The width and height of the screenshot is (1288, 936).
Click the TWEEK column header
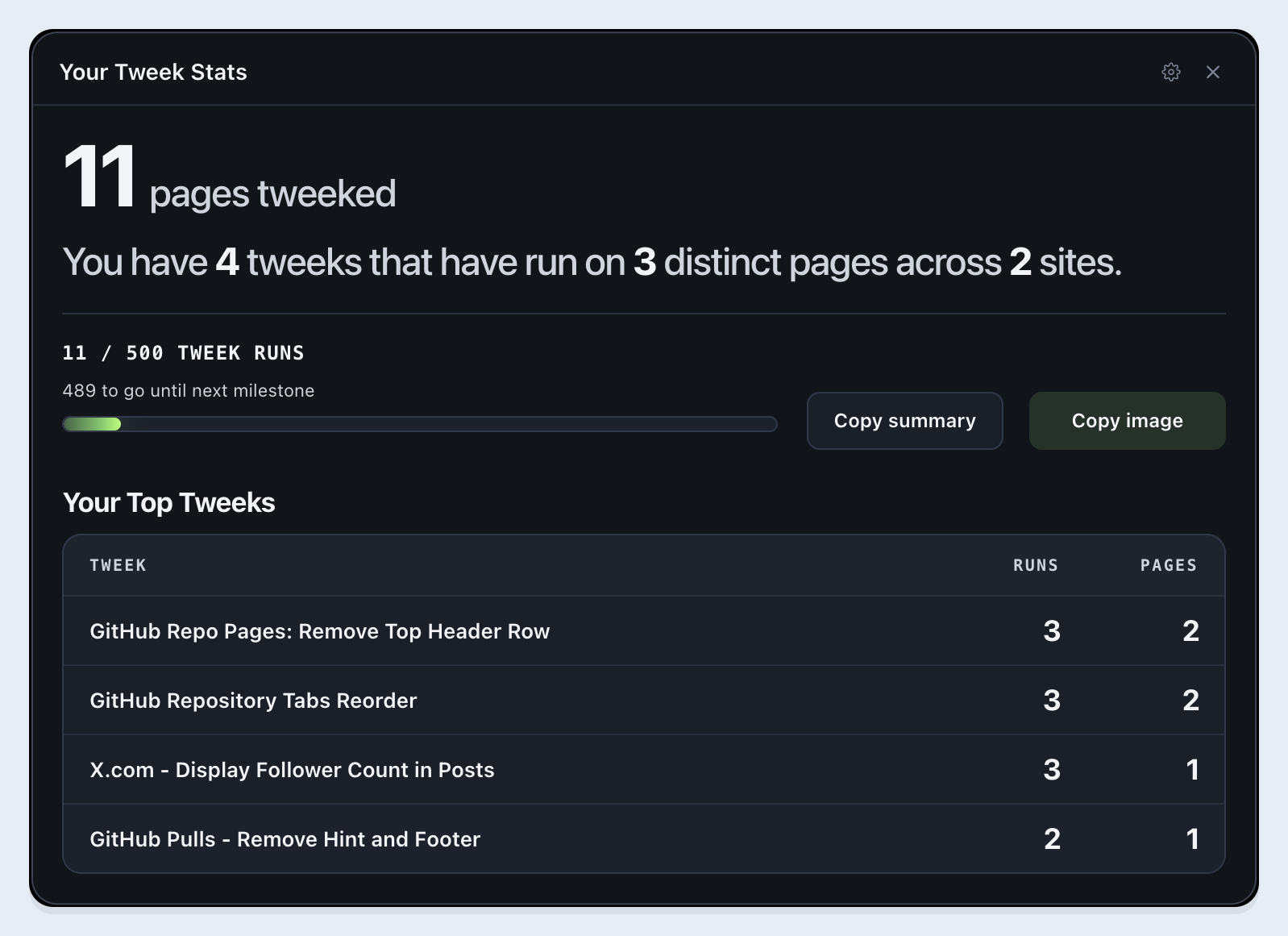pos(118,565)
